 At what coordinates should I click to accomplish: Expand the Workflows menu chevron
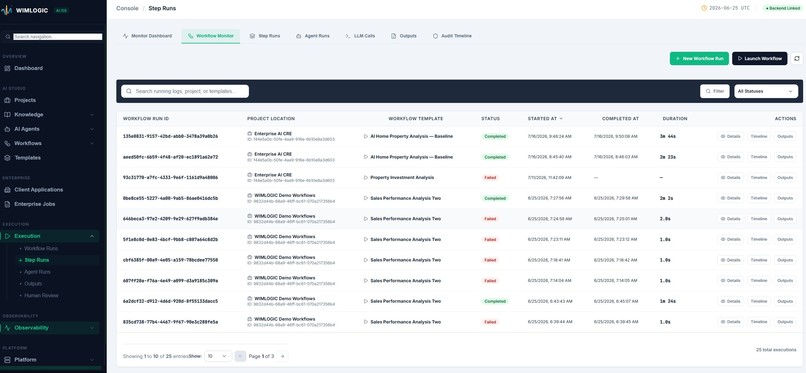coord(92,143)
